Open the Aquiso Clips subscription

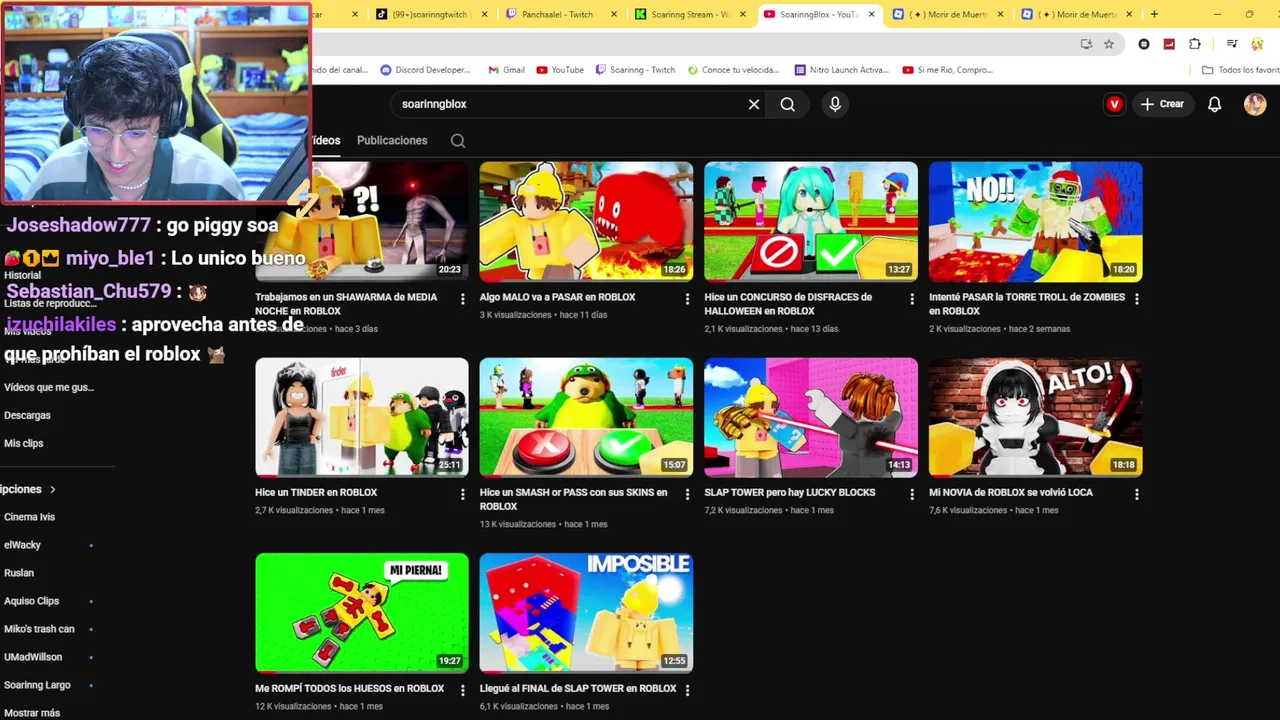(31, 601)
